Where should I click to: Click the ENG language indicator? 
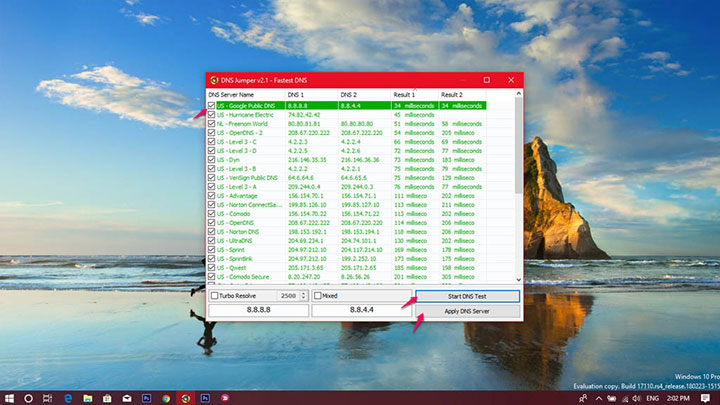point(652,398)
